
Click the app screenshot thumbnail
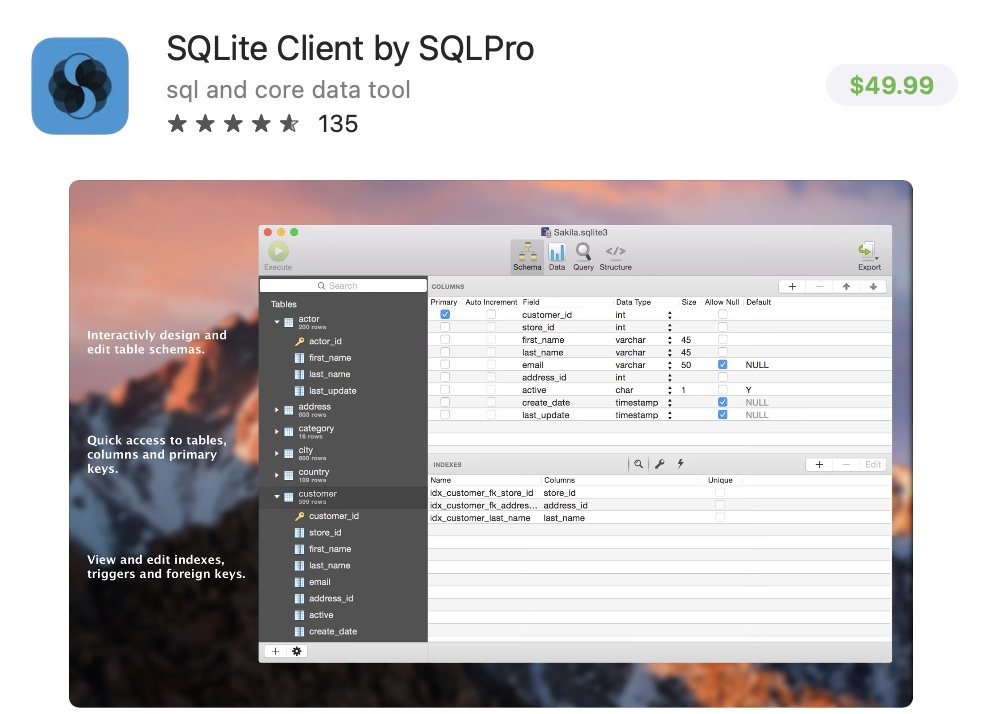coord(491,444)
